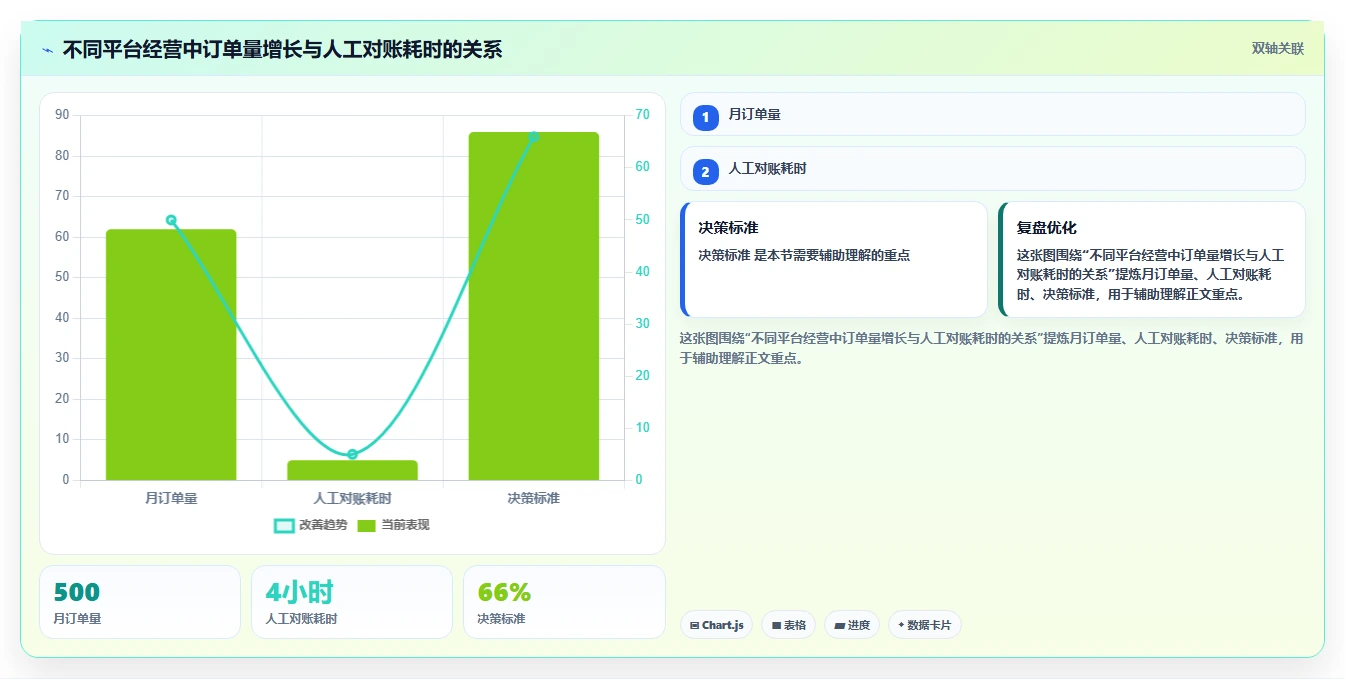1345x679 pixels.
Task: Click the right axis value 70
Action: click(642, 115)
